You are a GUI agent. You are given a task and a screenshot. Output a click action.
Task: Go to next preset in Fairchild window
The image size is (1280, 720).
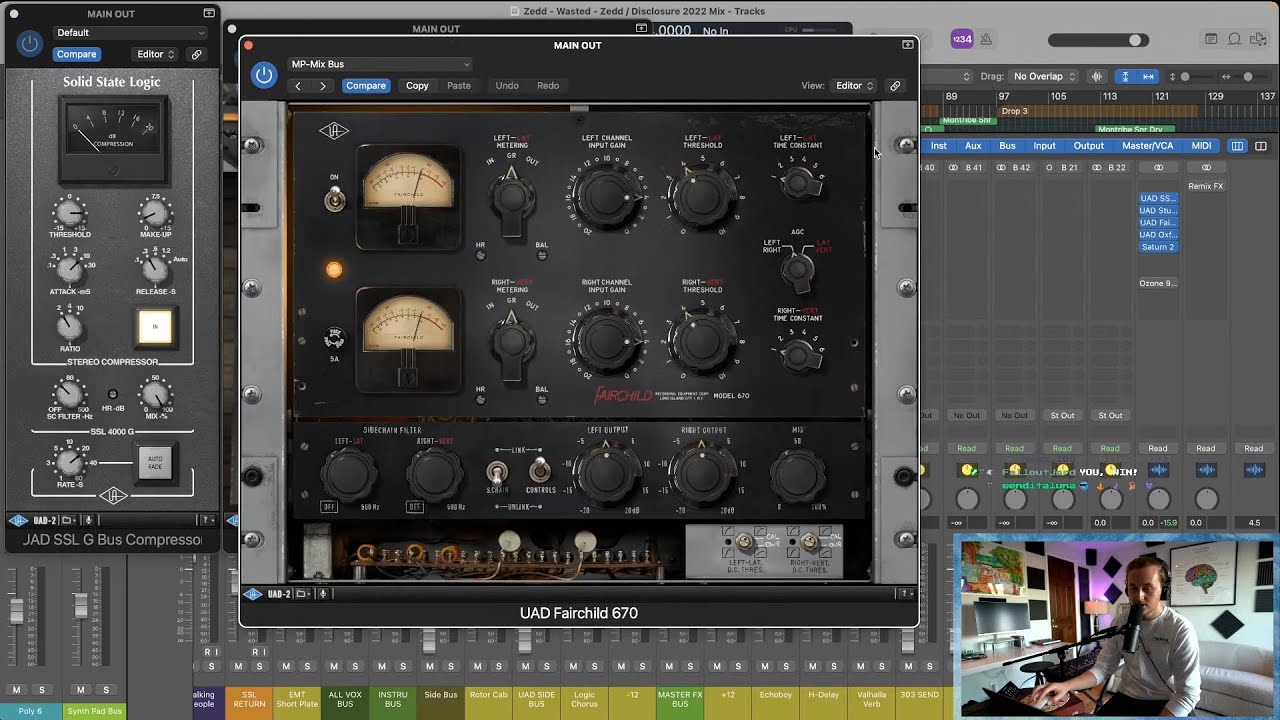coord(322,86)
